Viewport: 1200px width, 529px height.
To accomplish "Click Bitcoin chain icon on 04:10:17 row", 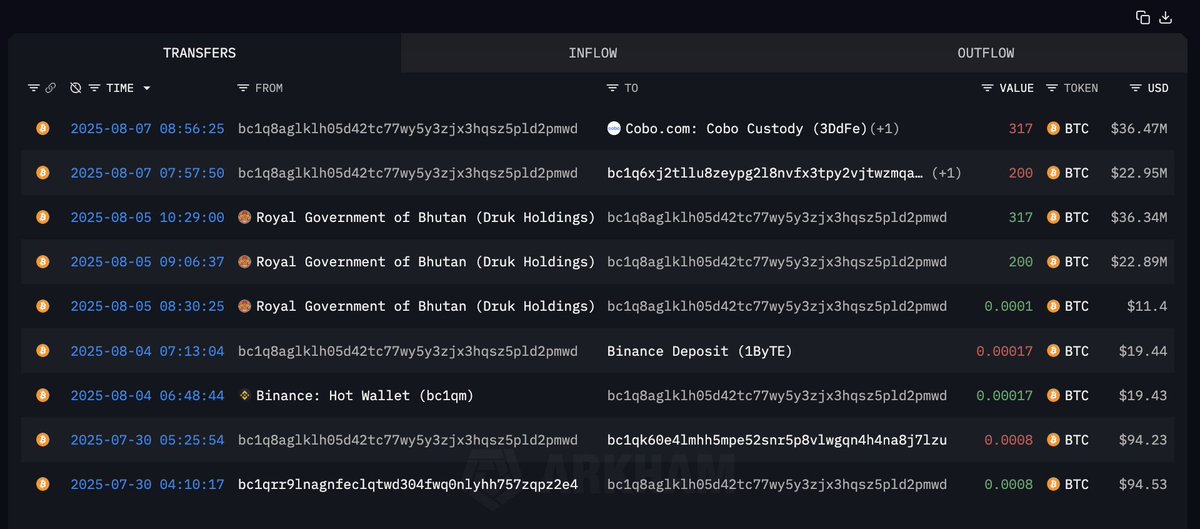I will 42,484.
